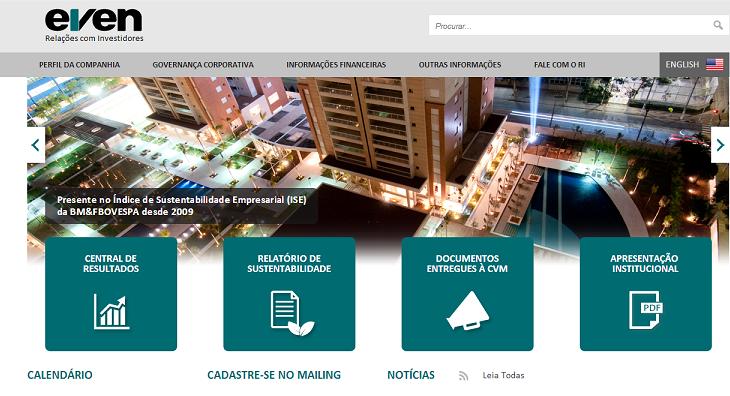Open the Informações Financeiras menu

click(x=336, y=65)
